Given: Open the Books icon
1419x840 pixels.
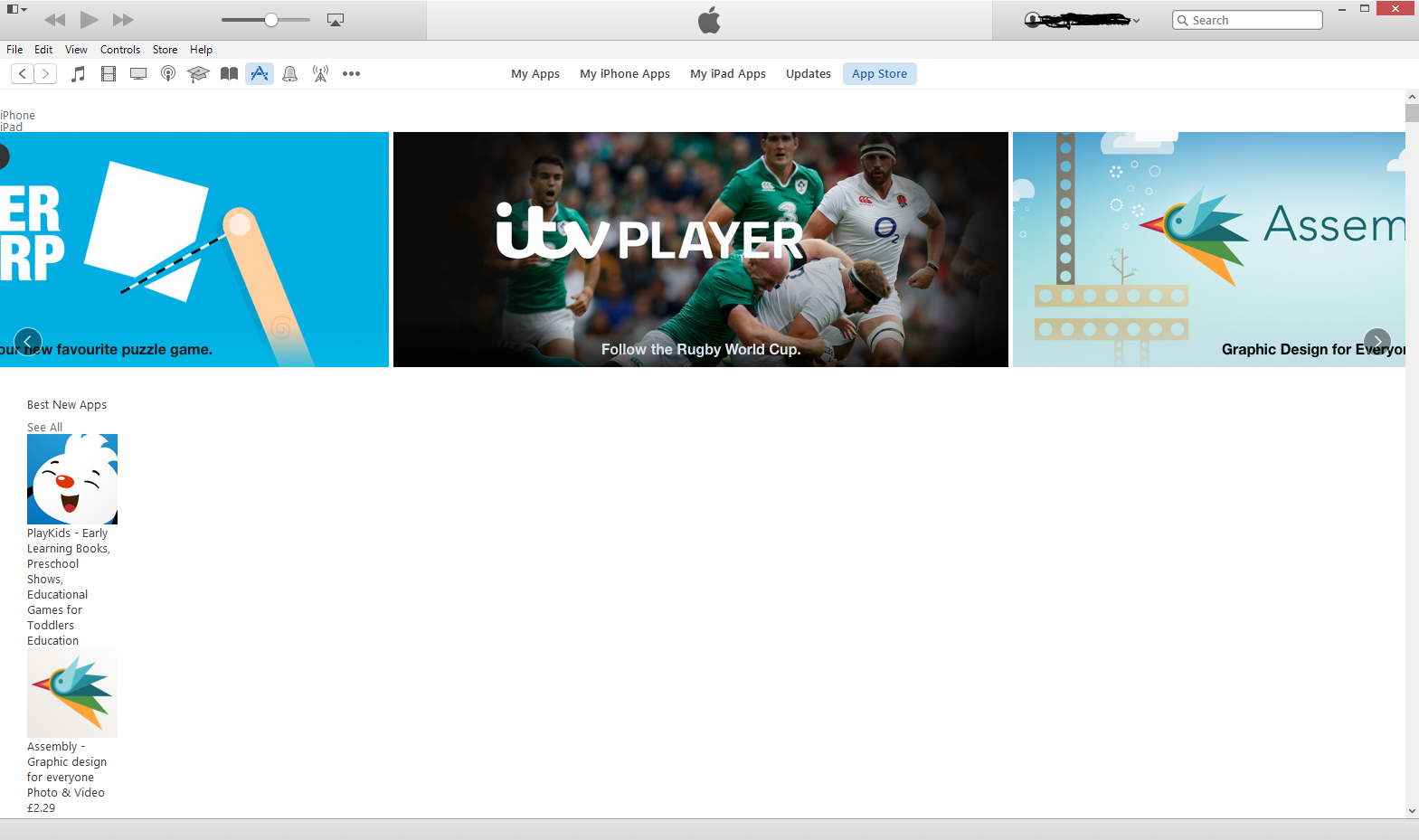Looking at the screenshot, I should click(230, 74).
